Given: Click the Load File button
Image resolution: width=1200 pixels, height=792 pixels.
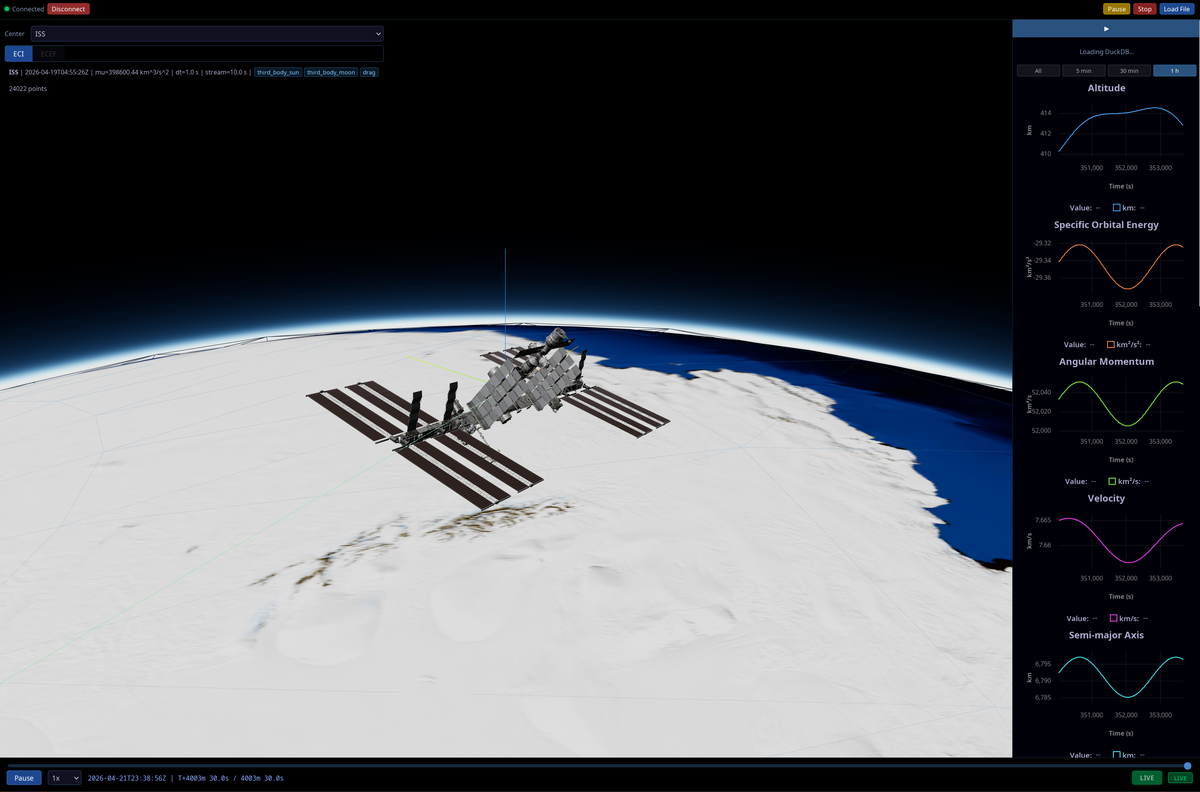Looking at the screenshot, I should coord(1177,9).
